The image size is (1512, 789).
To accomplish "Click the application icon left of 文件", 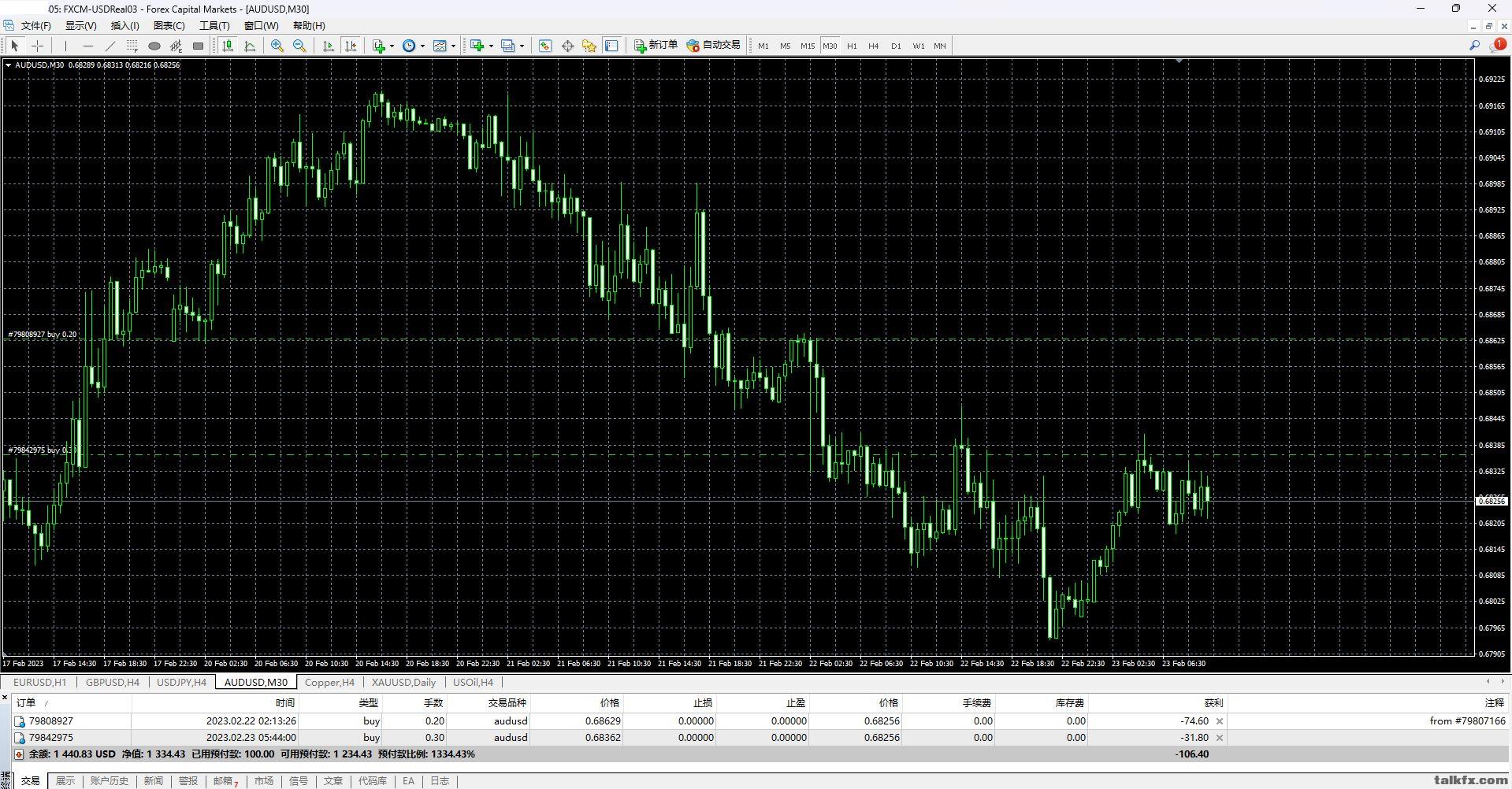I will coord(9,26).
